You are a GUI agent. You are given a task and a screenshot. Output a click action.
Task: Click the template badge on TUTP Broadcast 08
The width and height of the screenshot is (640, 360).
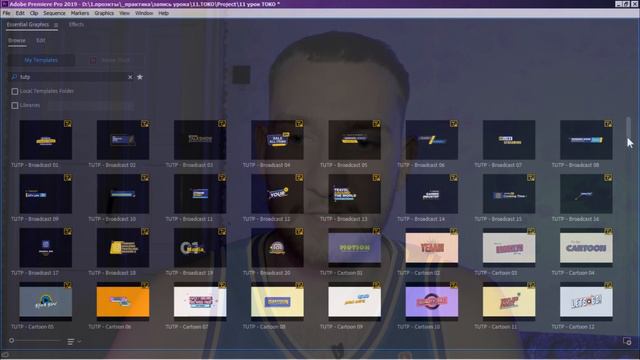608,124
